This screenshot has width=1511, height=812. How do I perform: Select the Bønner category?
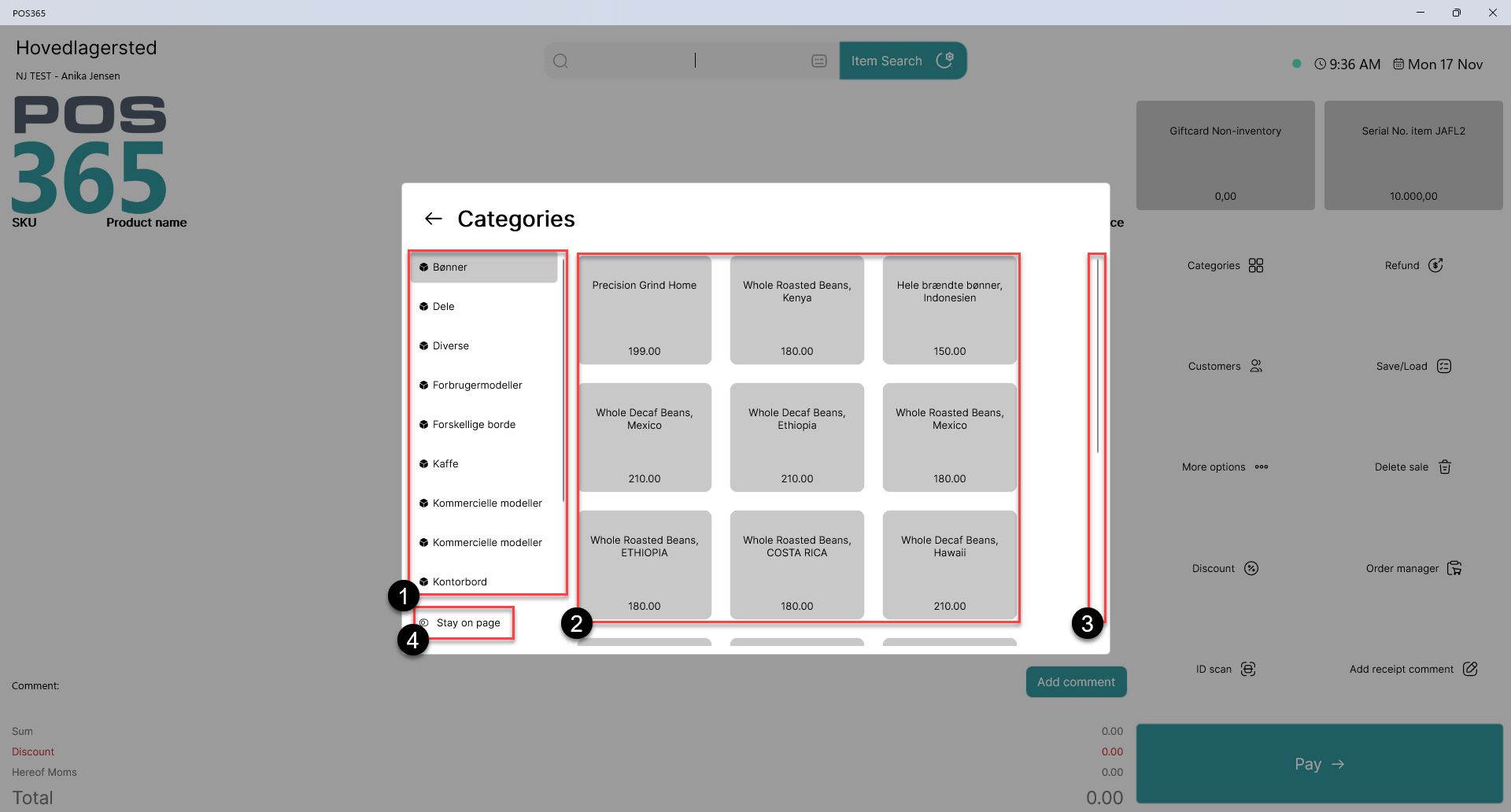(484, 267)
